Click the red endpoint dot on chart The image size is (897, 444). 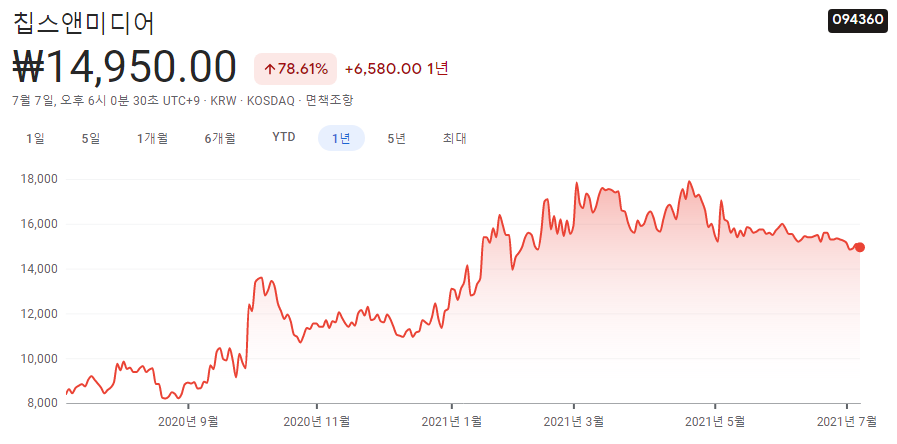click(x=859, y=247)
